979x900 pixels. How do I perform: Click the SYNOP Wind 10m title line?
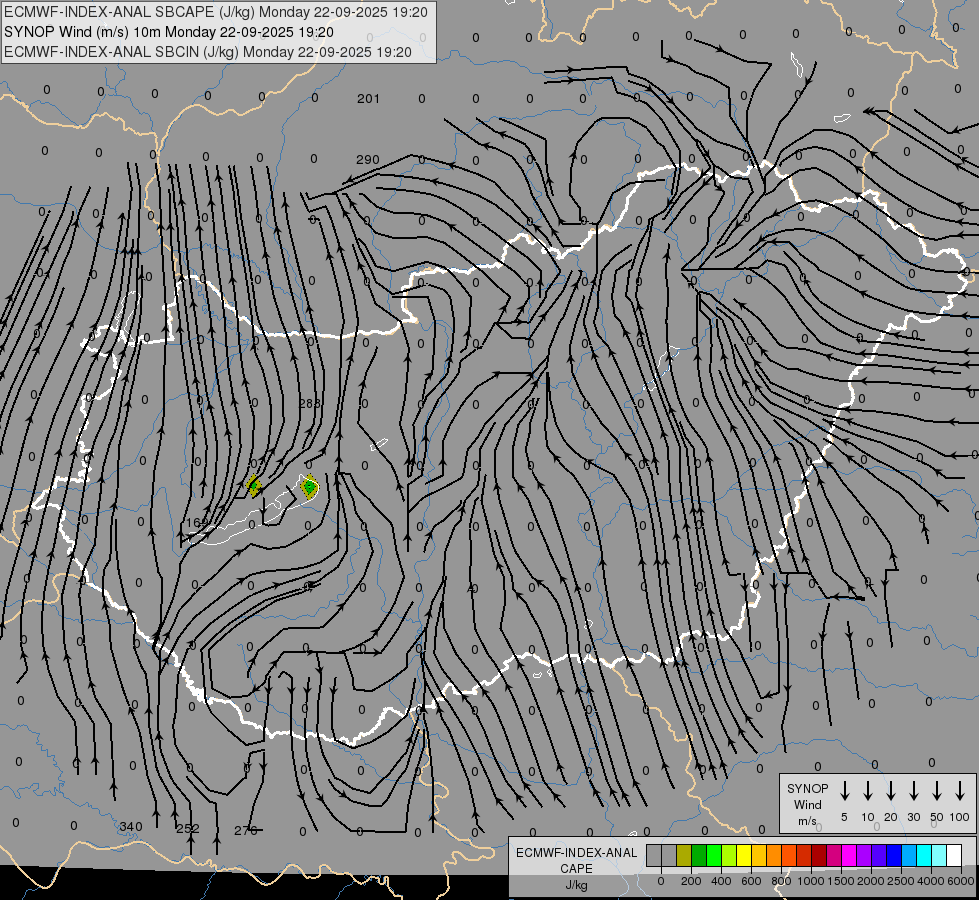click(169, 32)
